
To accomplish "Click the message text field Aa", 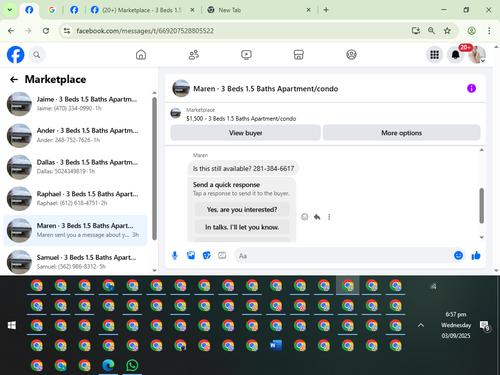I will 343,256.
